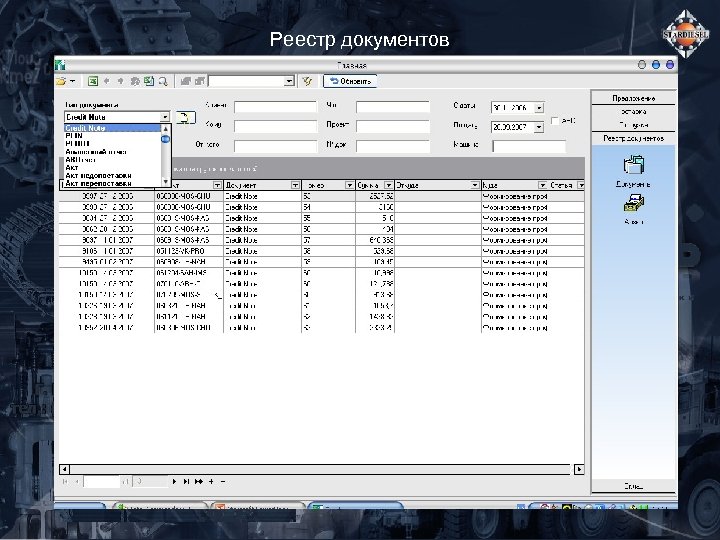The height and width of the screenshot is (540, 720).
Task: Go forward with the right arrow toolbar icon
Action: click(120, 81)
